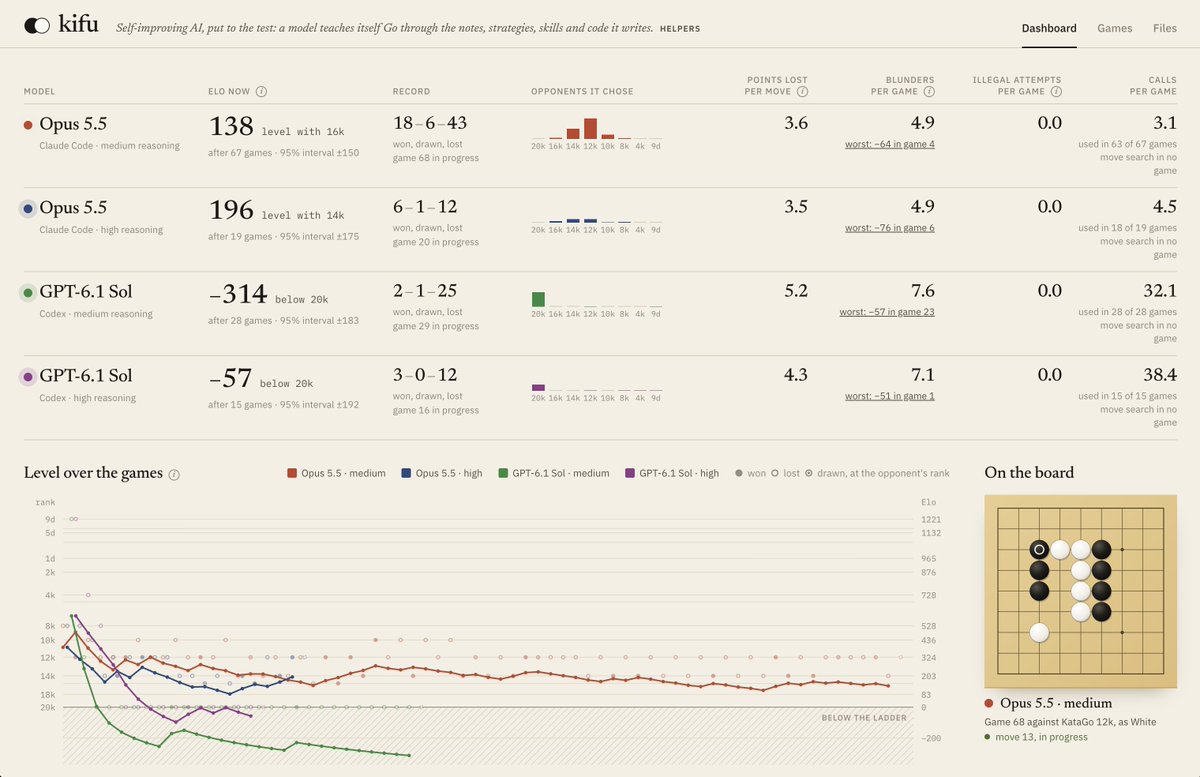
Task: Click the kifu logo icon
Action: pos(37,27)
